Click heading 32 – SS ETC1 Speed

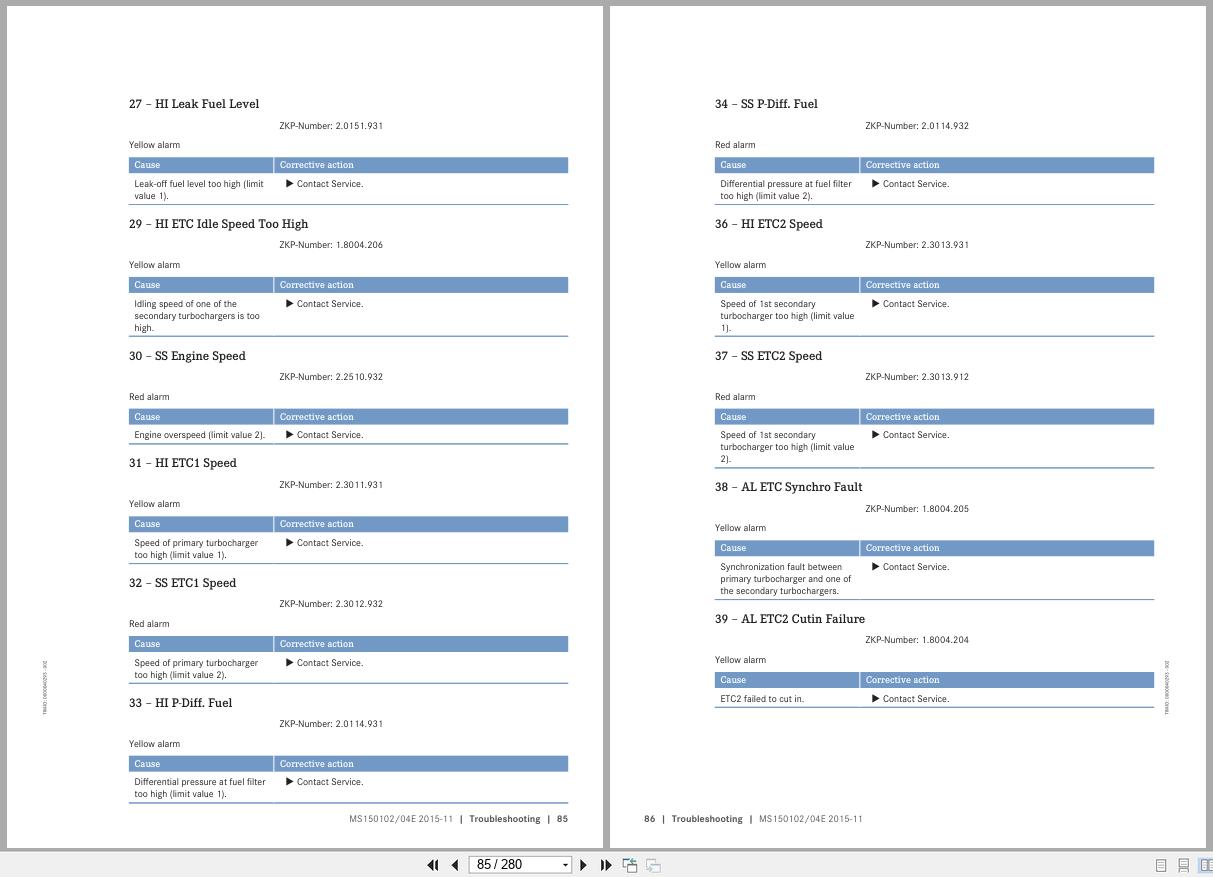(x=182, y=583)
